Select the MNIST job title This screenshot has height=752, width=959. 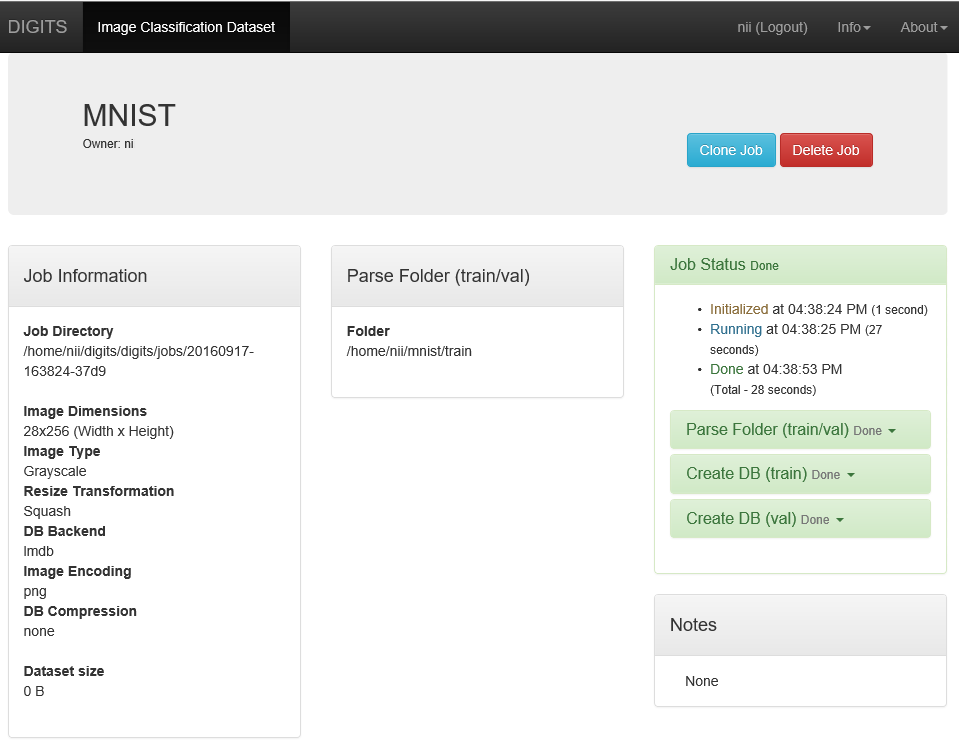point(129,115)
